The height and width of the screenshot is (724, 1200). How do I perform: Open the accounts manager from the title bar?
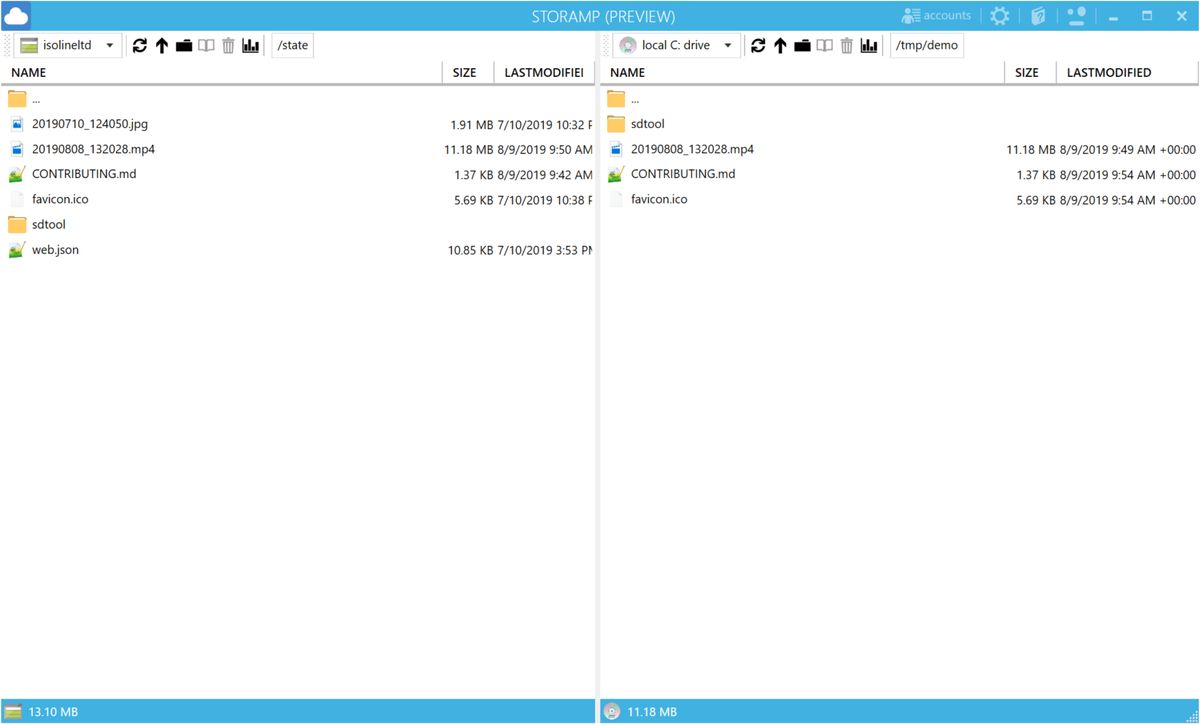click(x=936, y=15)
